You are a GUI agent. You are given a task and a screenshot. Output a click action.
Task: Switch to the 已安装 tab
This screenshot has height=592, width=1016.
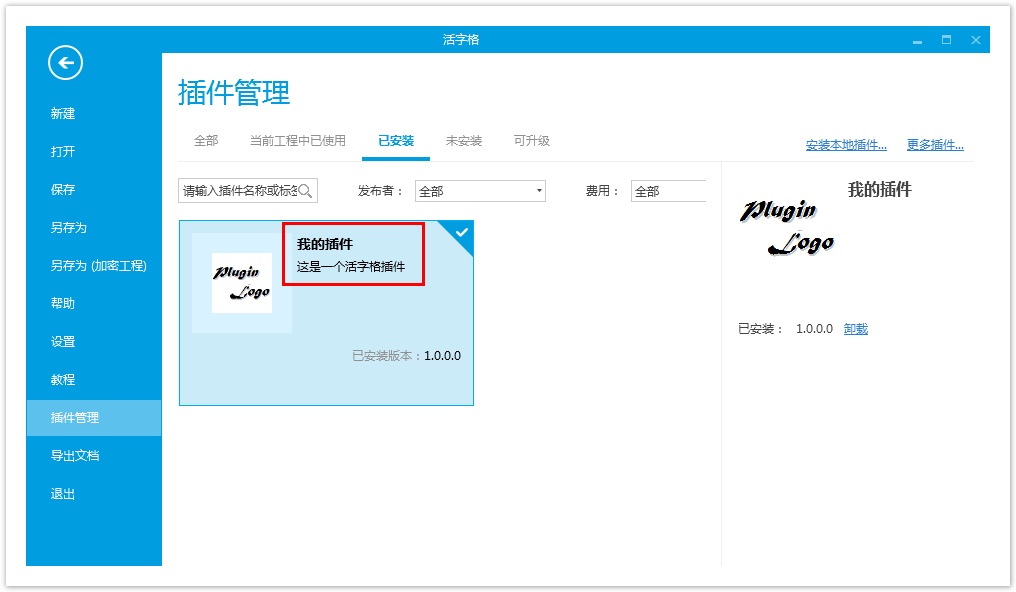[x=396, y=141]
